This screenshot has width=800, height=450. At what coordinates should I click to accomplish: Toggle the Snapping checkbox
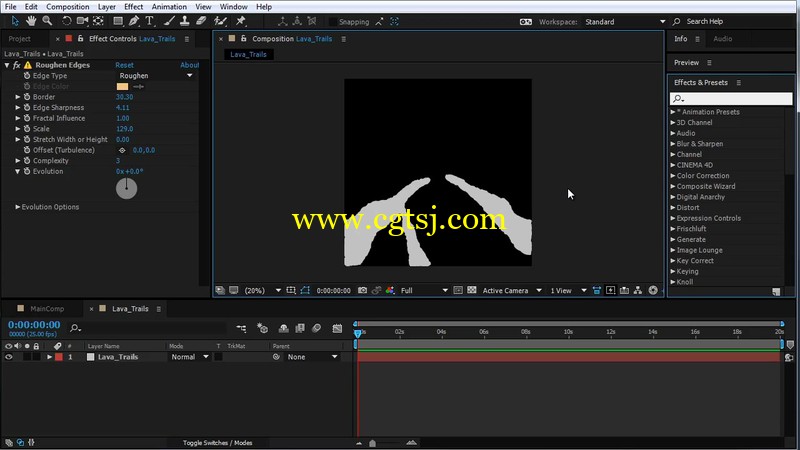333,21
